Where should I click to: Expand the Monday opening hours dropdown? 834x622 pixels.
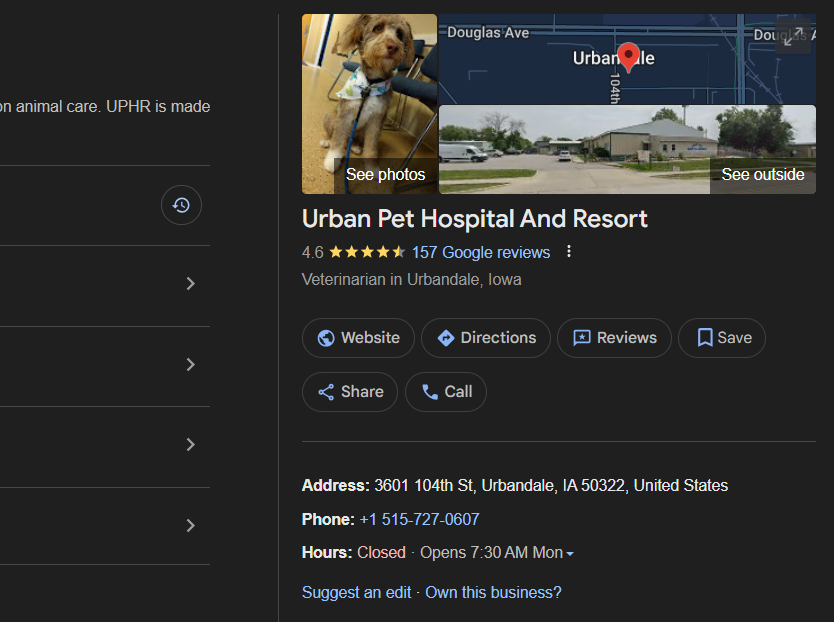(568, 553)
